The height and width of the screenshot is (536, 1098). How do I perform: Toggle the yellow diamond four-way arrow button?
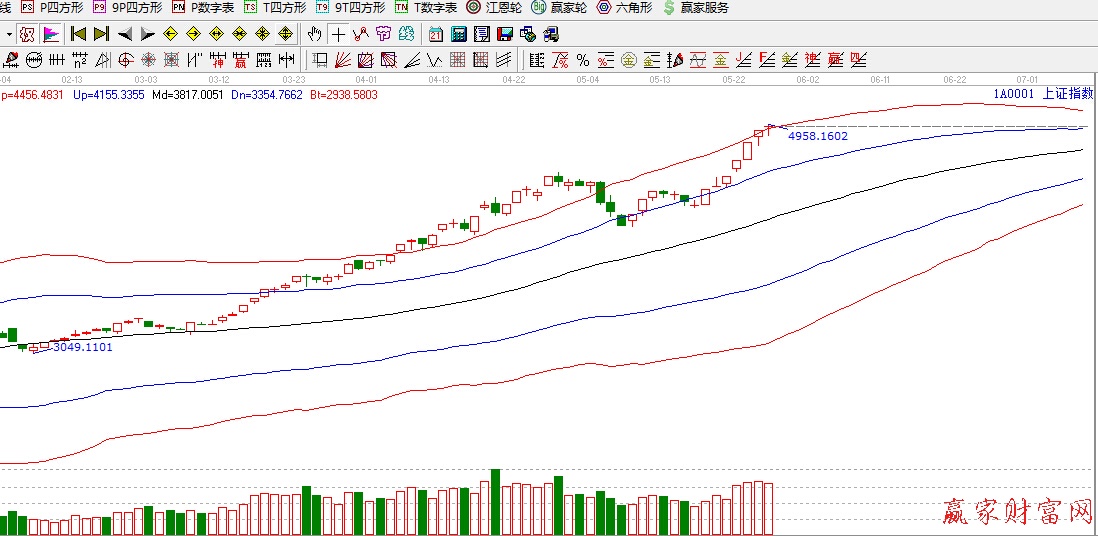285,34
